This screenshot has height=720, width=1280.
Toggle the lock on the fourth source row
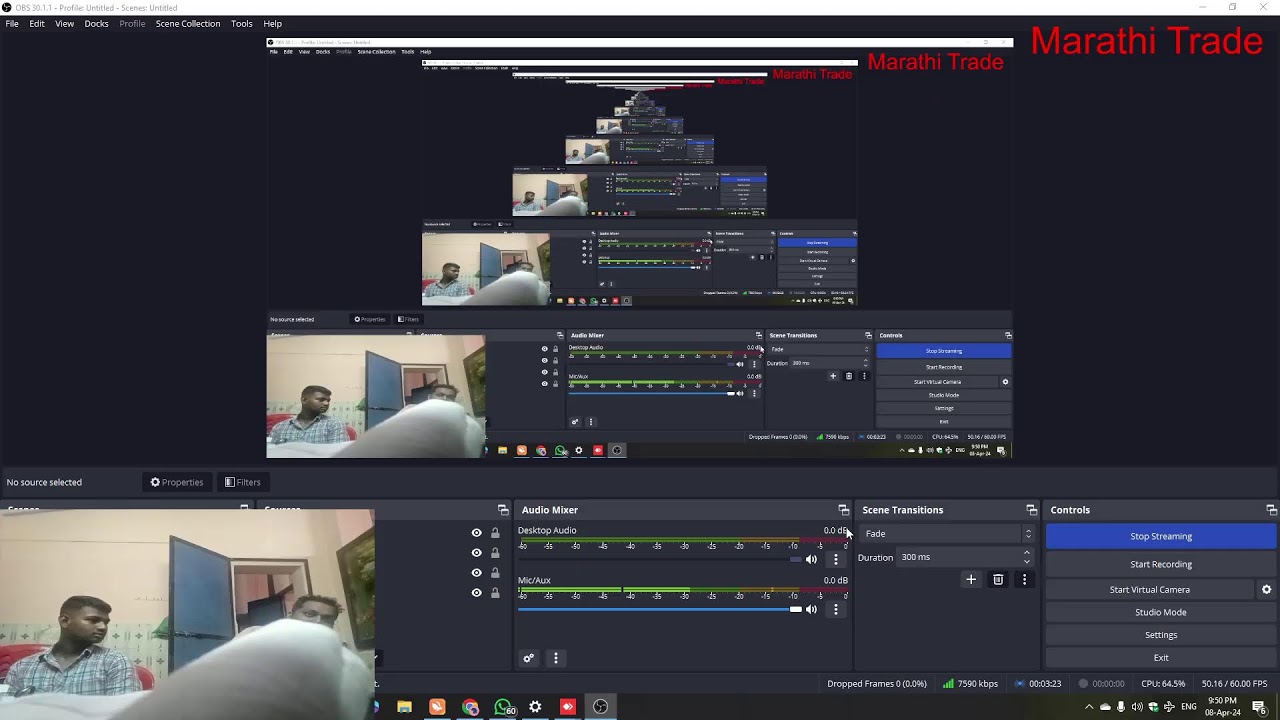495,593
